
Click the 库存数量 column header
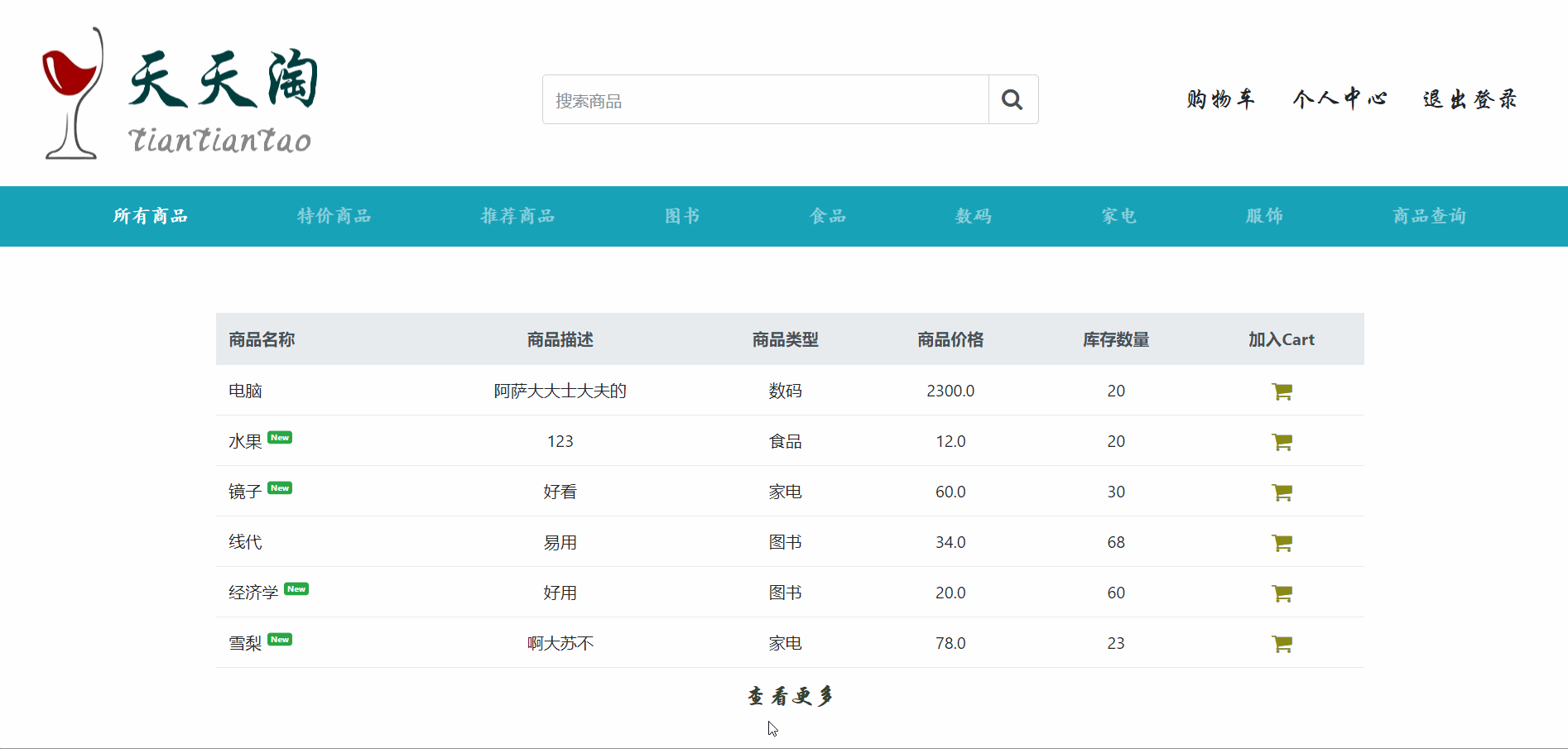(1116, 339)
